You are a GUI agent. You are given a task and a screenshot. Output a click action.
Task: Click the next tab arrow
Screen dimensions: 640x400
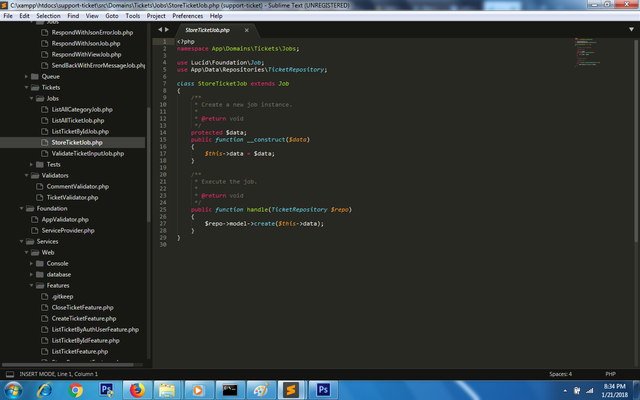click(167, 29)
